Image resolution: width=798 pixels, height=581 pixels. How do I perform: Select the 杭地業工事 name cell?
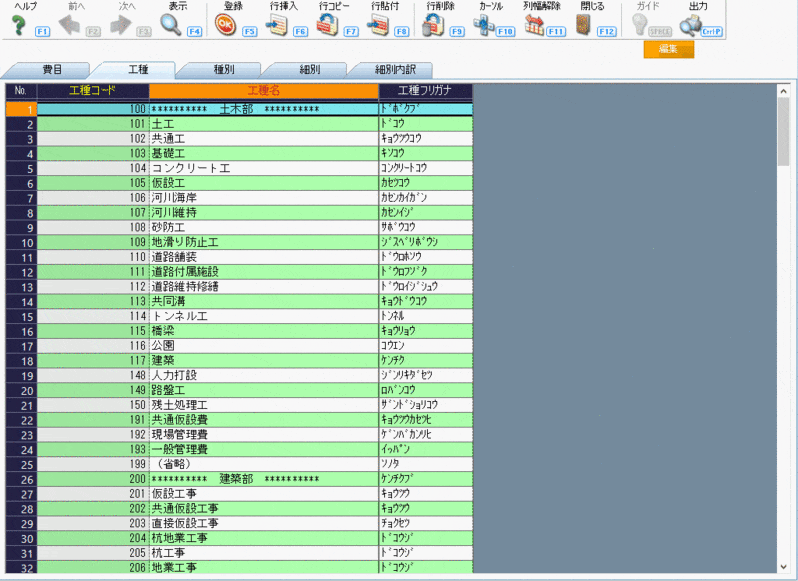pyautogui.click(x=264, y=538)
